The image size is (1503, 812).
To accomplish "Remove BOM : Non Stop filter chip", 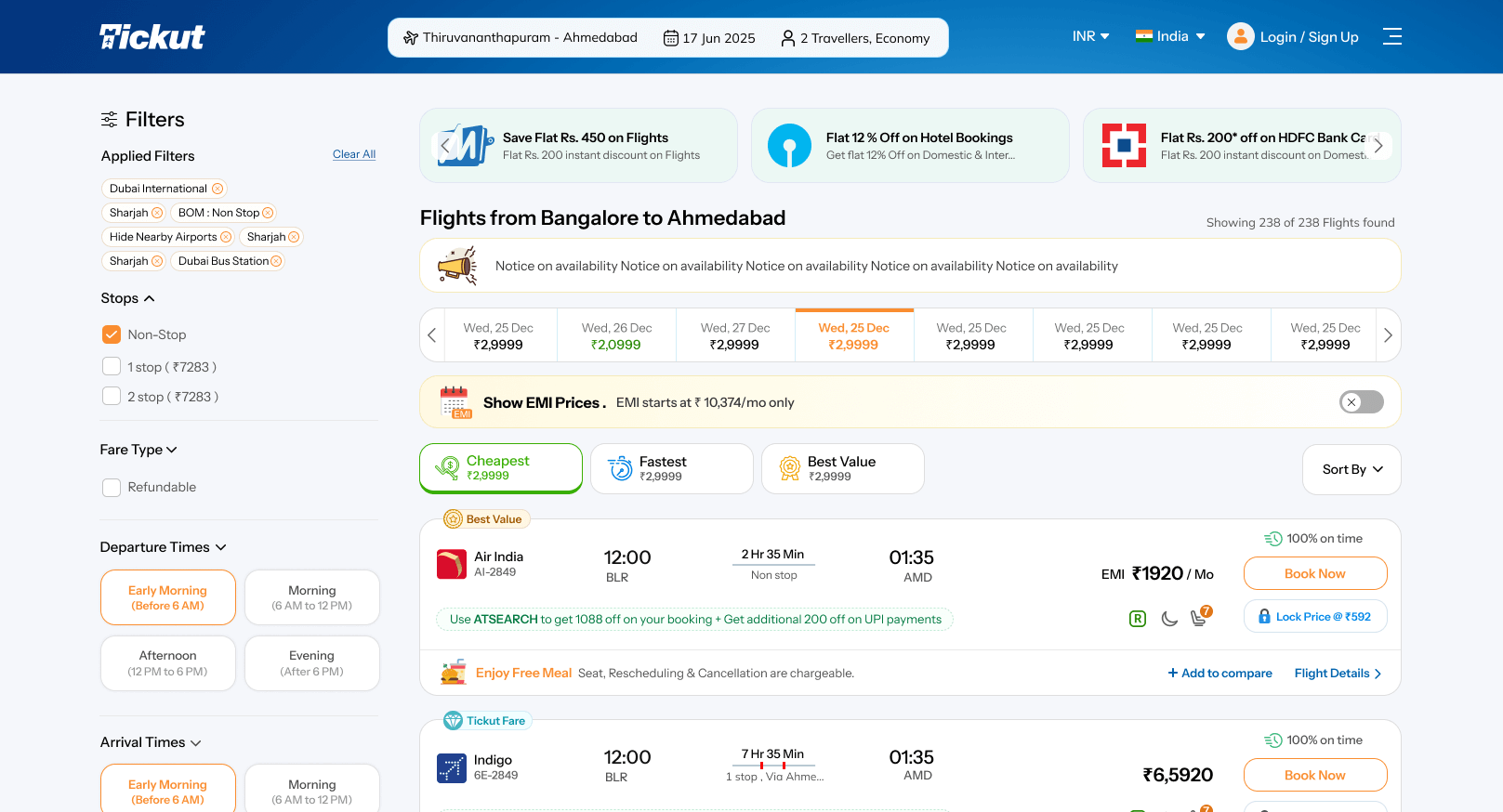I will tap(268, 213).
